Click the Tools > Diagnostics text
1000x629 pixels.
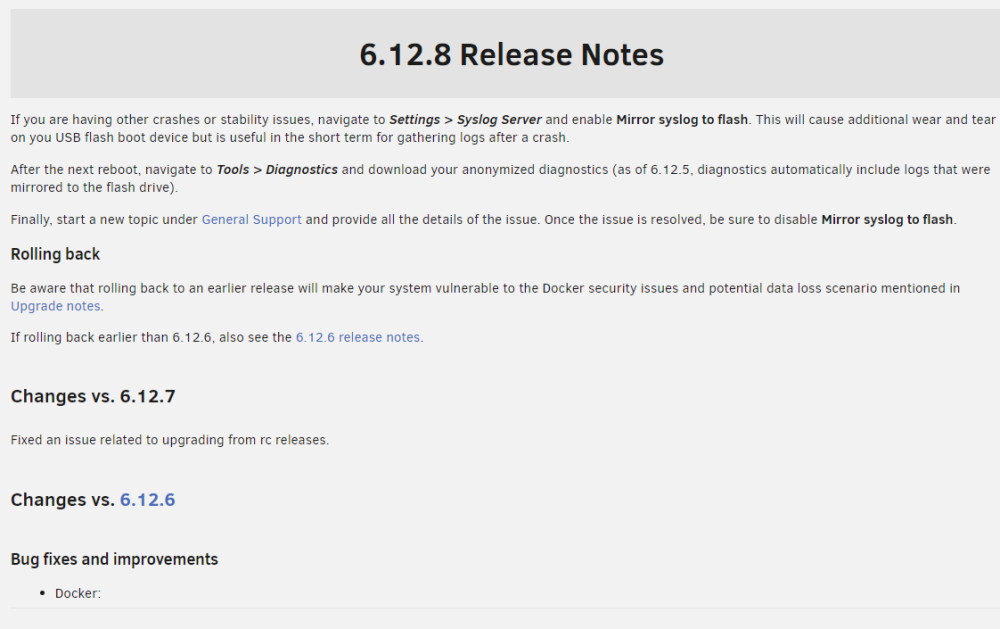(x=277, y=170)
